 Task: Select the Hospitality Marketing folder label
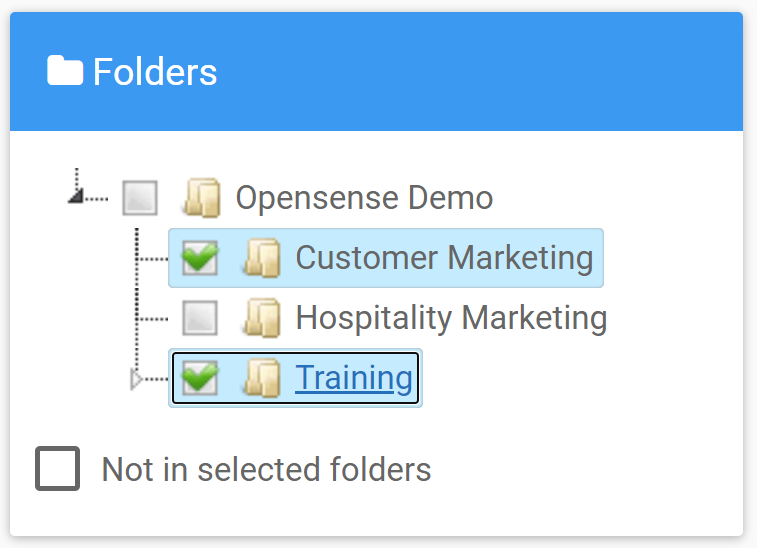coord(451,318)
